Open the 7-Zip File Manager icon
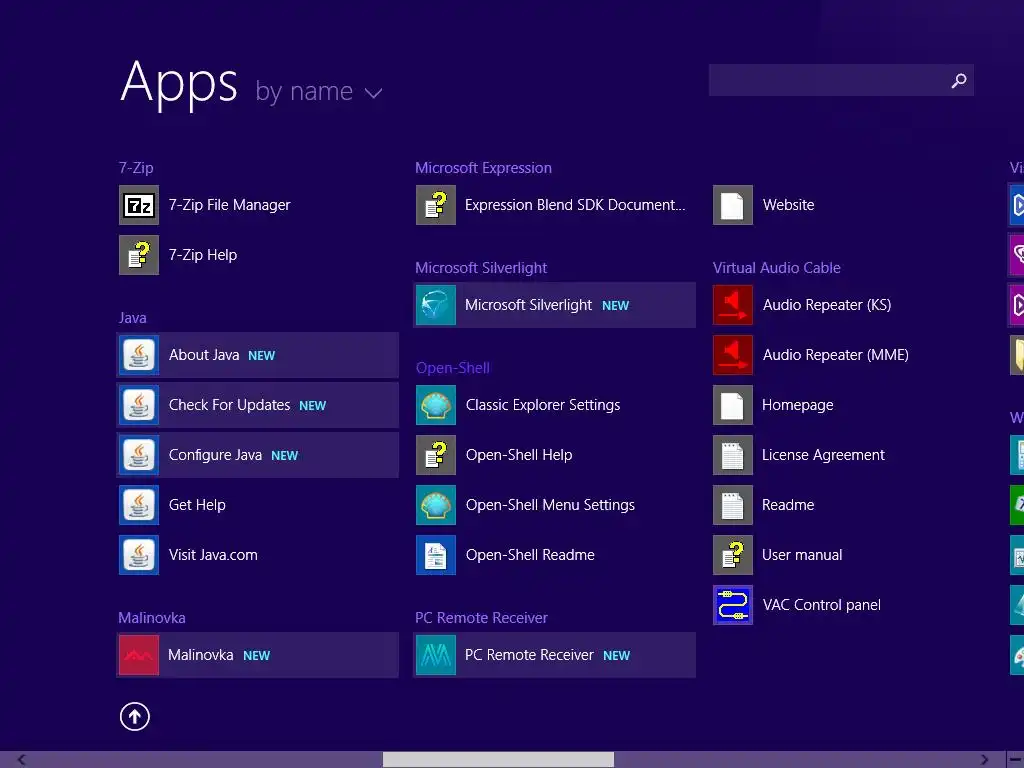1024x768 pixels. [138, 205]
